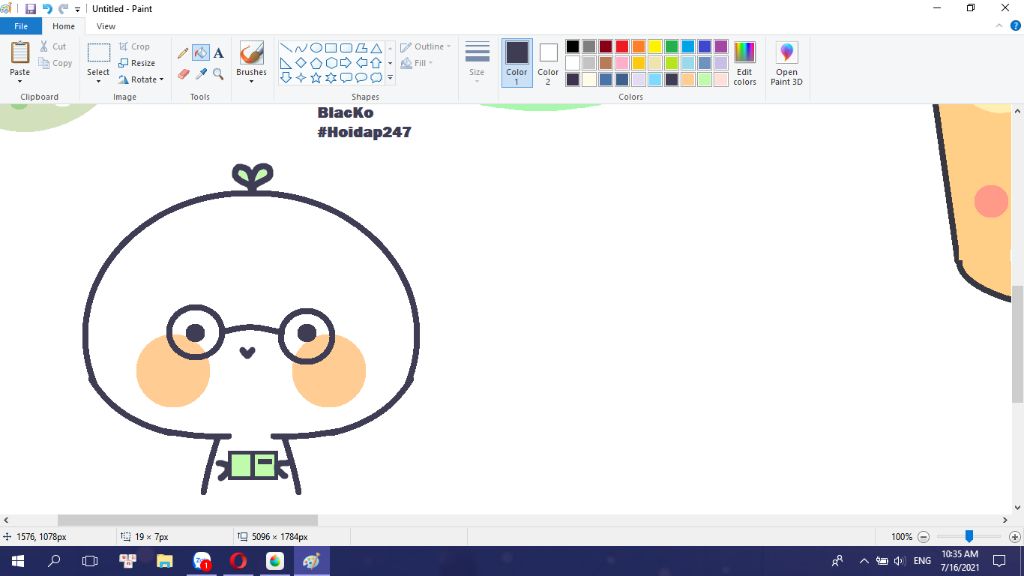Select the Text tool
Image resolution: width=1024 pixels, height=576 pixels.
[218, 53]
